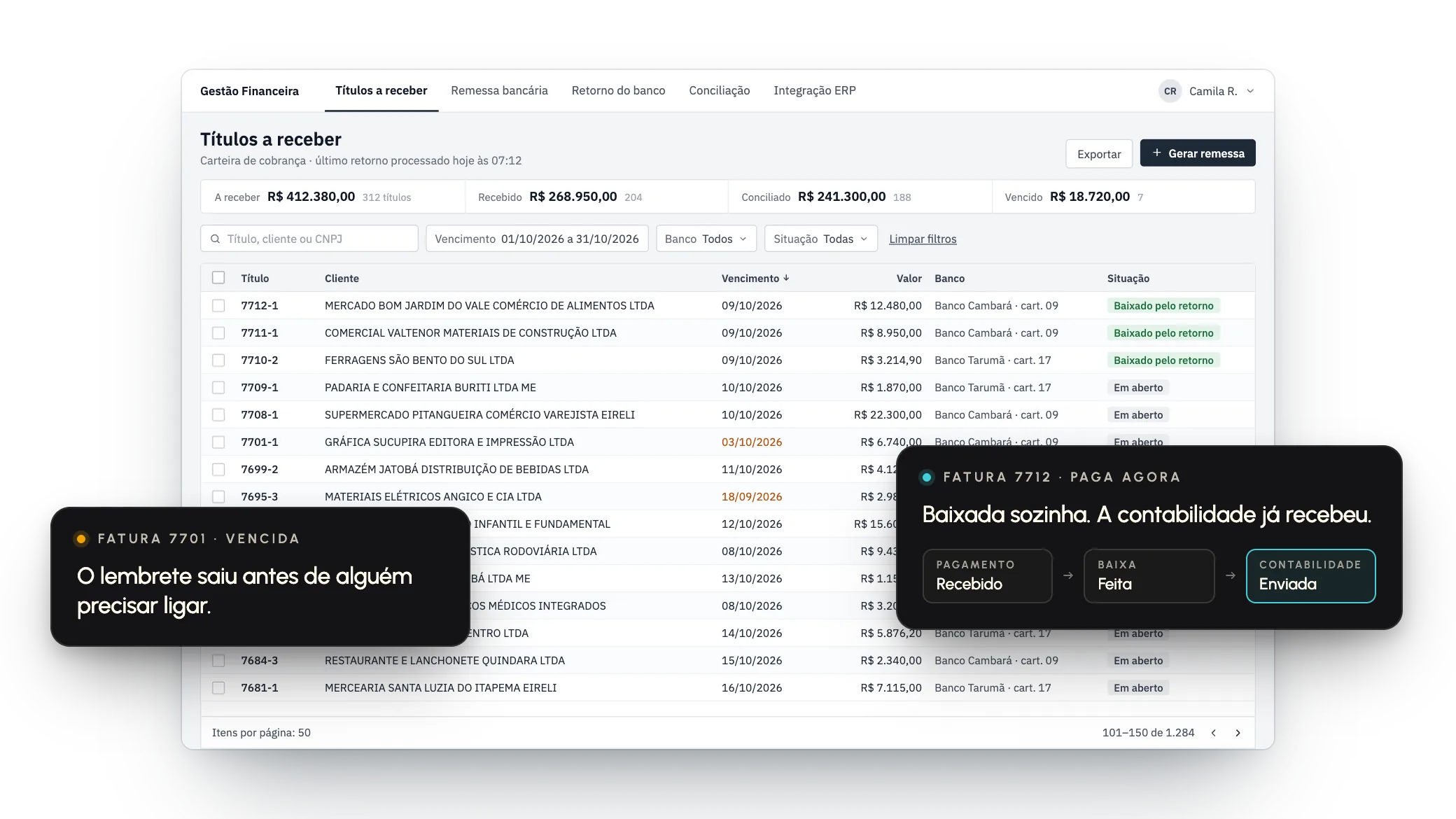Click the Pagamento Recebido step box
The image size is (1456, 819).
[987, 575]
